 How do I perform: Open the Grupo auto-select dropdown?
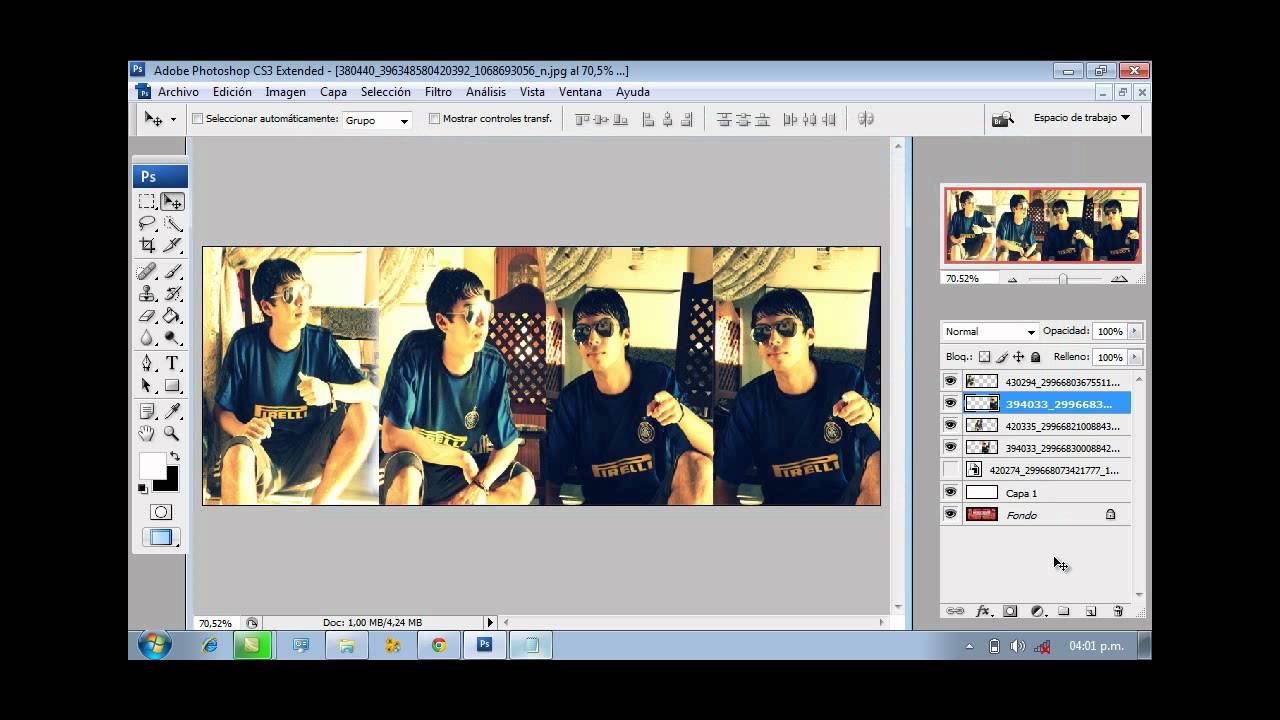pos(377,120)
